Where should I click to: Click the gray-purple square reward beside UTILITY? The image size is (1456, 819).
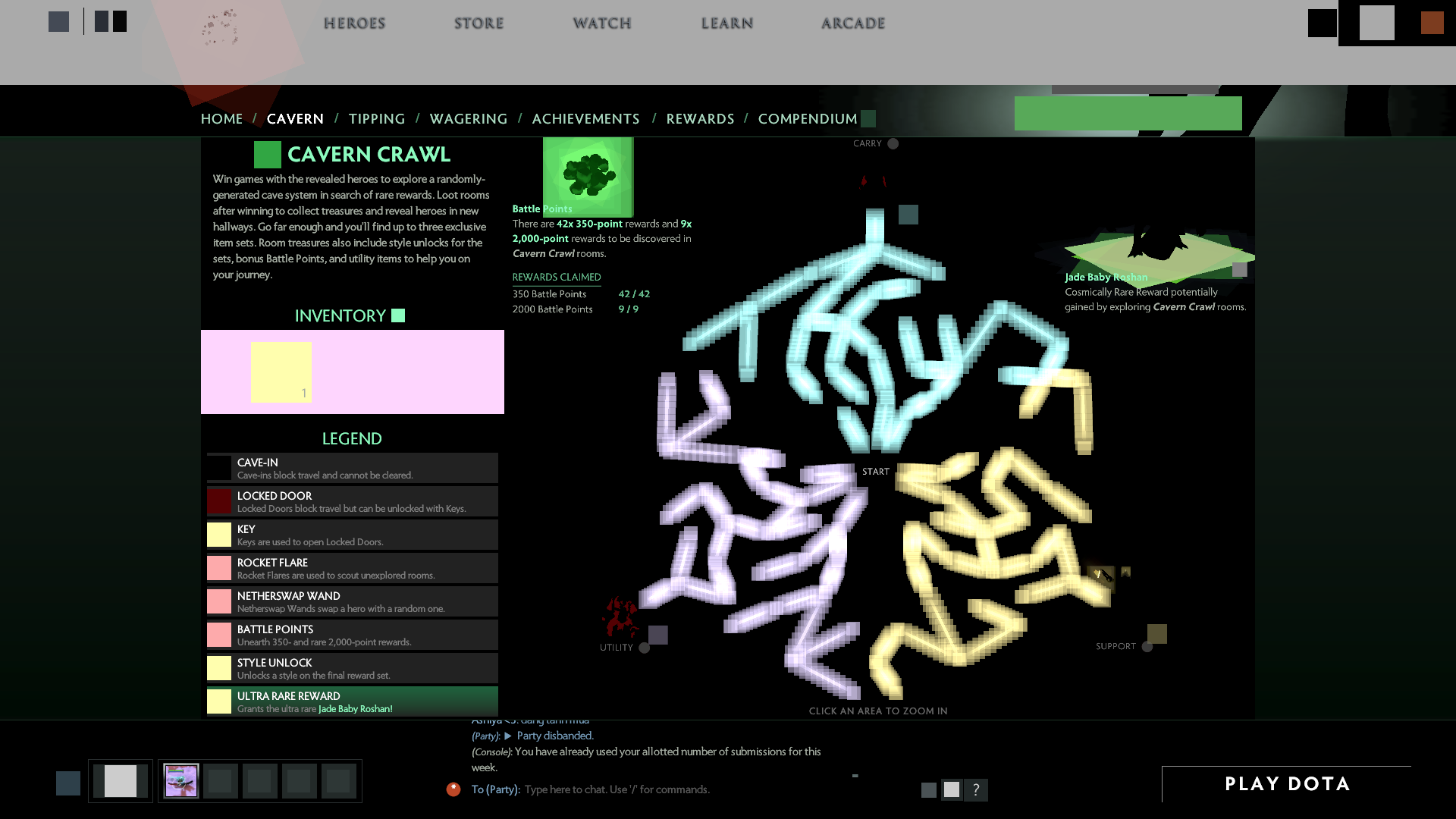657,635
